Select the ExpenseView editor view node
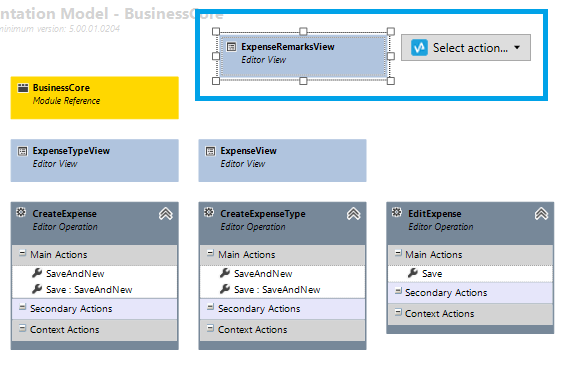The height and width of the screenshot is (365, 571). (x=282, y=160)
